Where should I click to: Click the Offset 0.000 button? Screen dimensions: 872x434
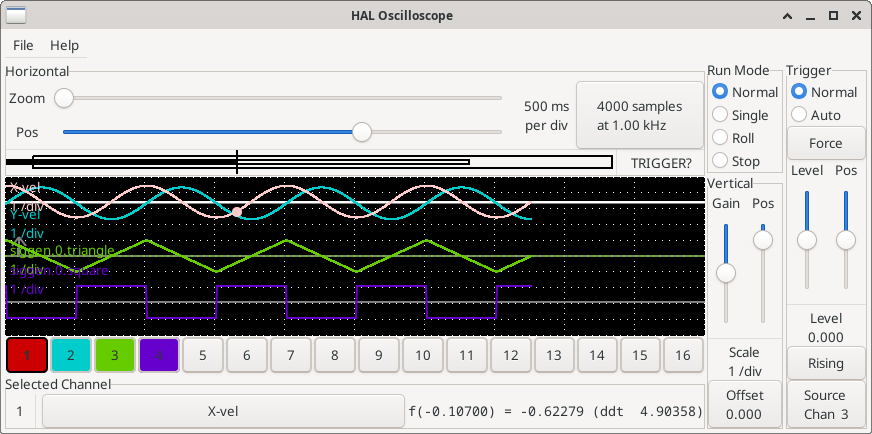(x=745, y=405)
